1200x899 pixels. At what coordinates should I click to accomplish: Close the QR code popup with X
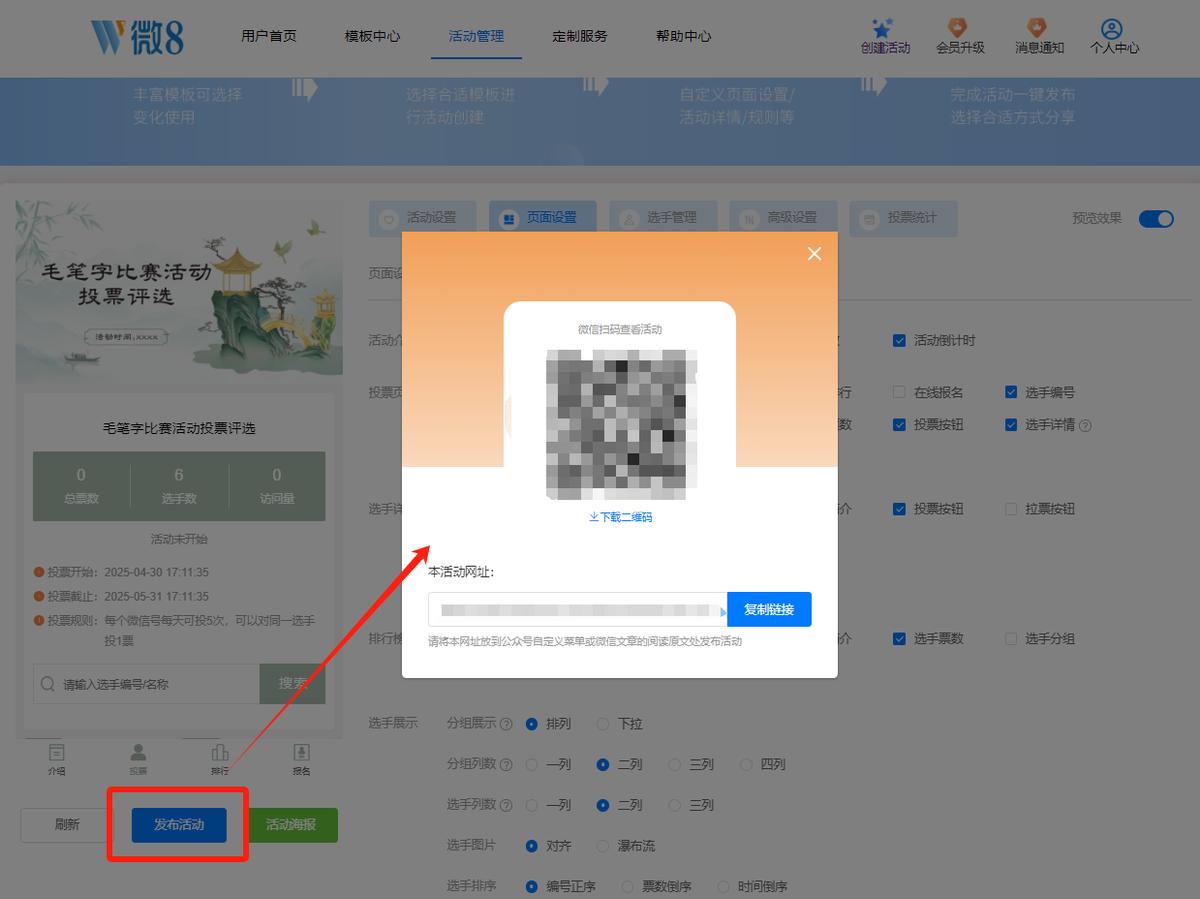(814, 254)
